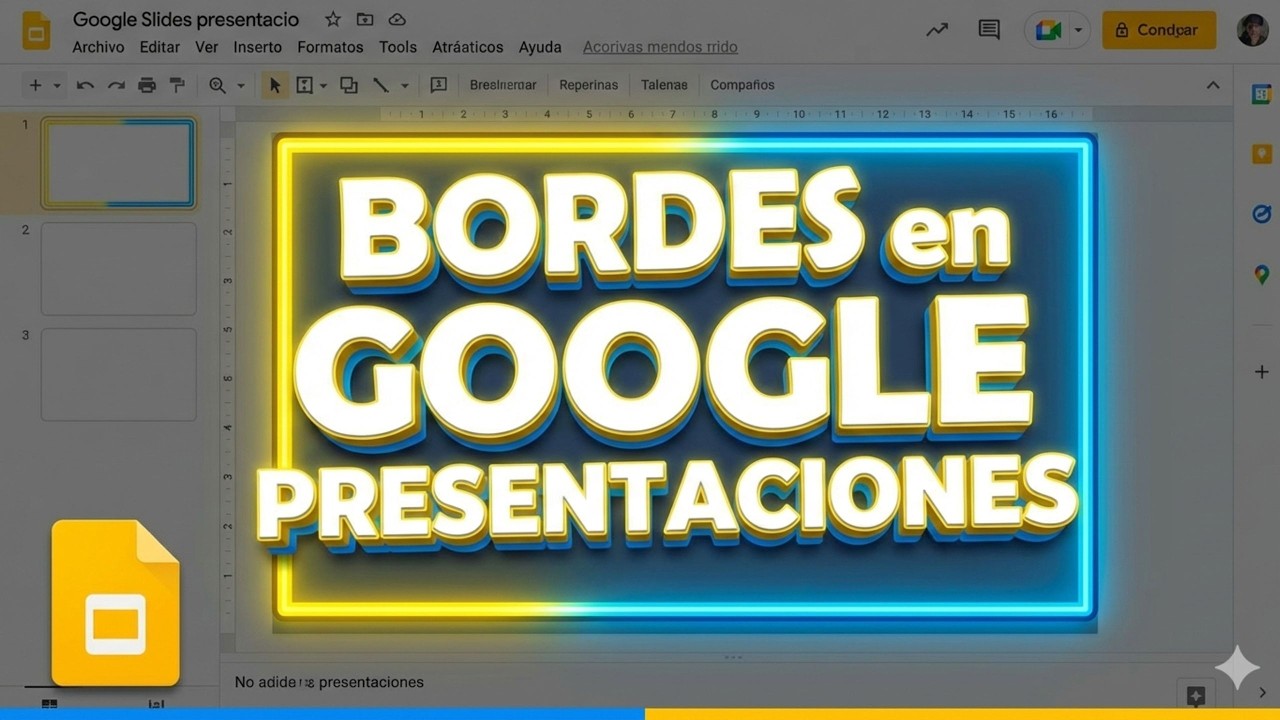Click the undo arrow icon
This screenshot has height=720, width=1280.
[85, 85]
